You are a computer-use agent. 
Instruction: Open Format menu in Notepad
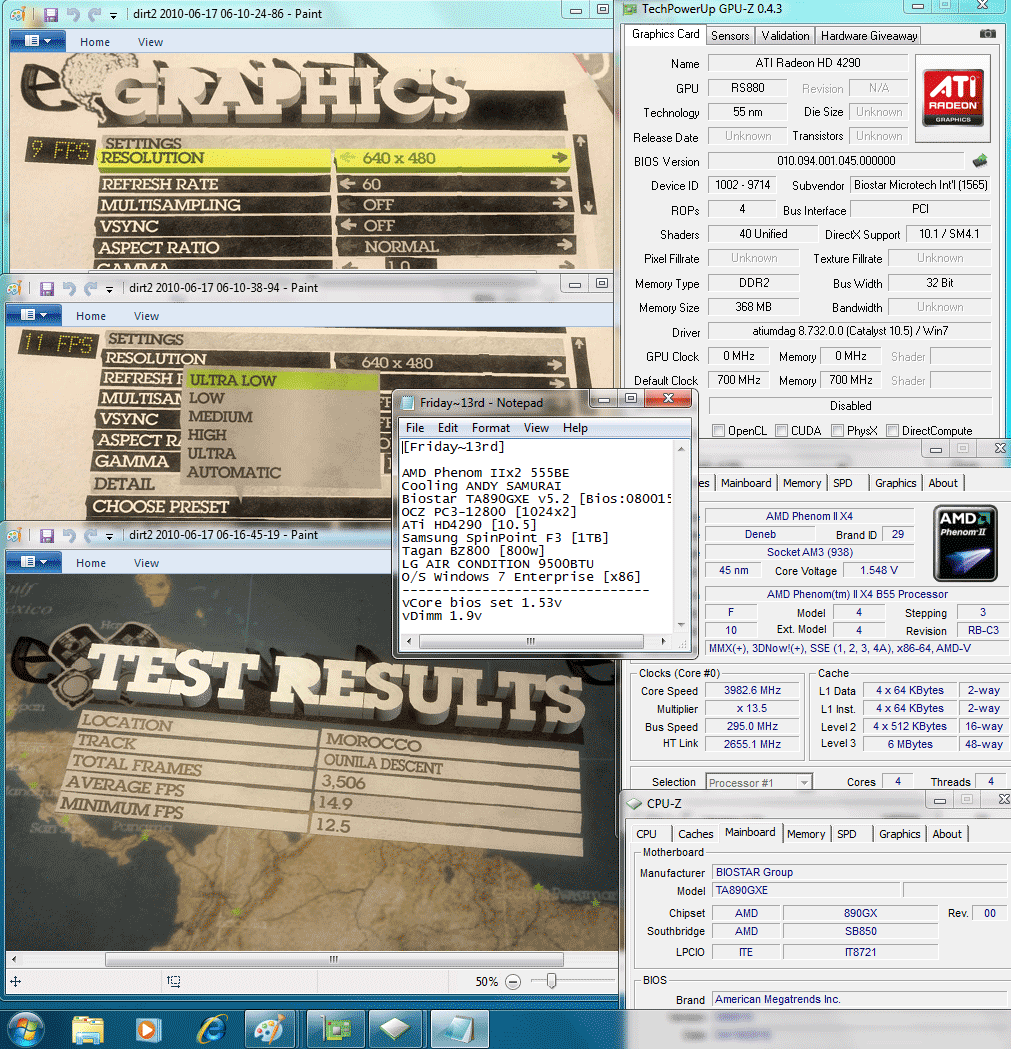tap(490, 428)
